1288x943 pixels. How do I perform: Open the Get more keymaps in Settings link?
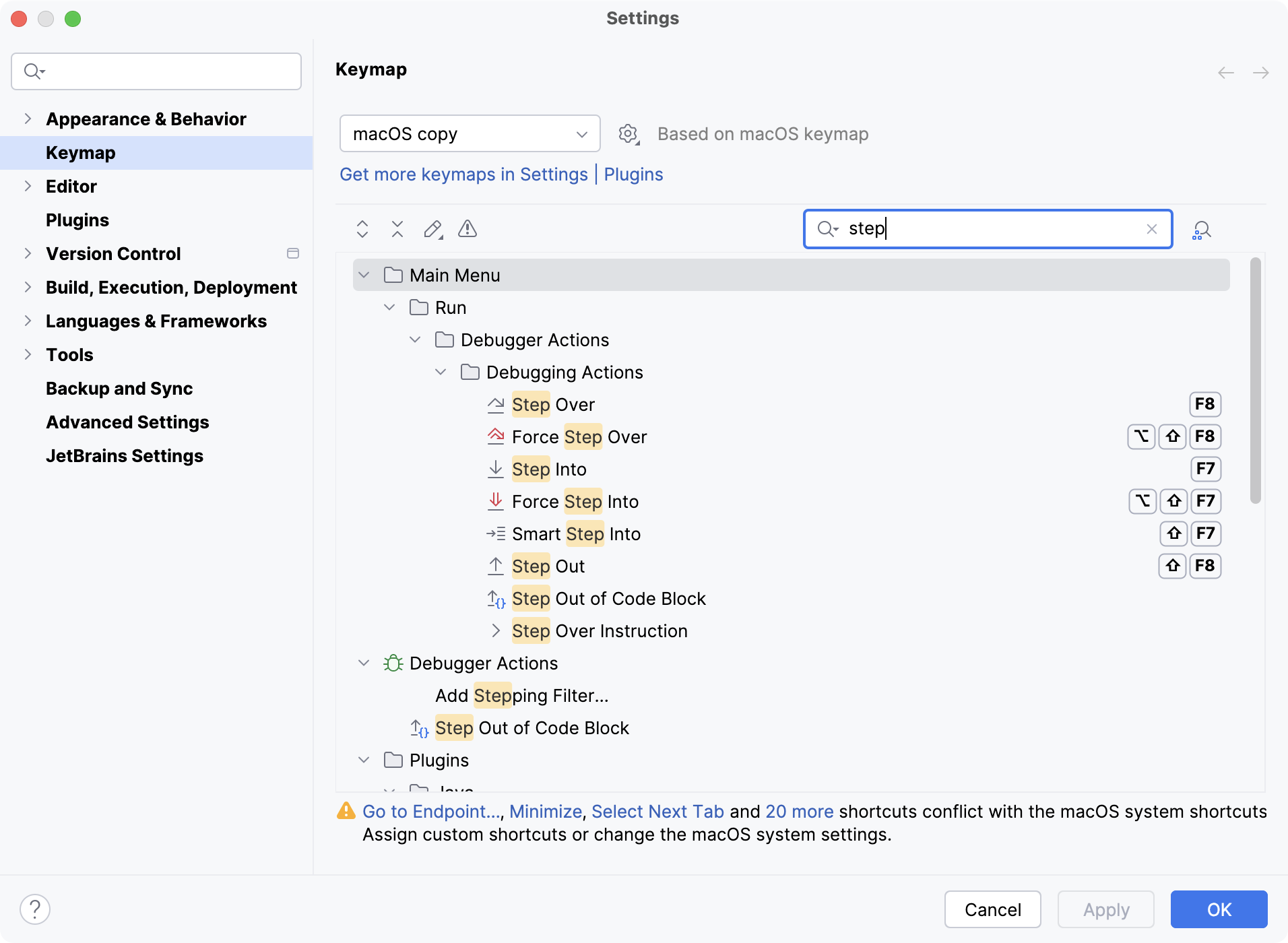[x=463, y=174]
